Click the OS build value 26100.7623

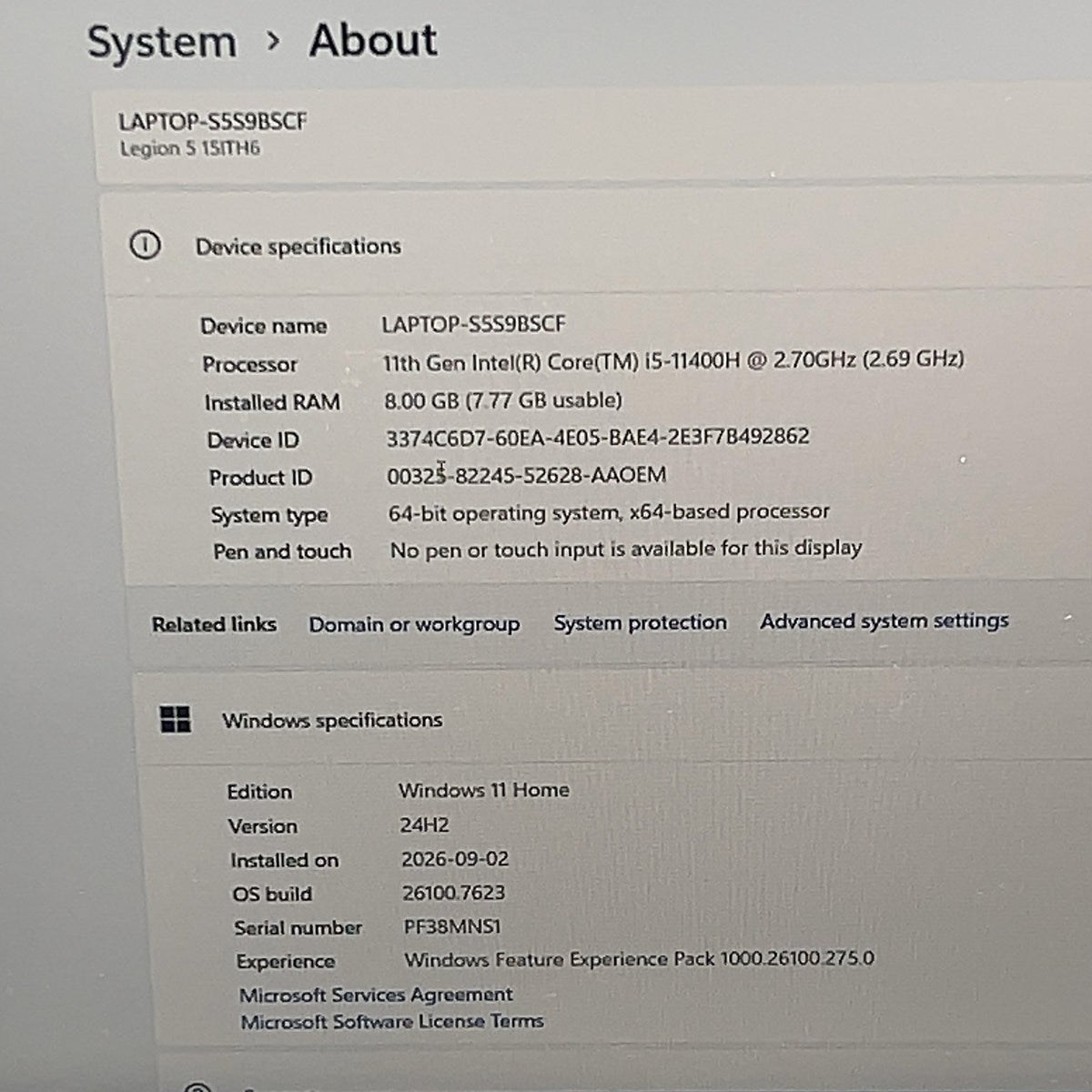(x=453, y=893)
